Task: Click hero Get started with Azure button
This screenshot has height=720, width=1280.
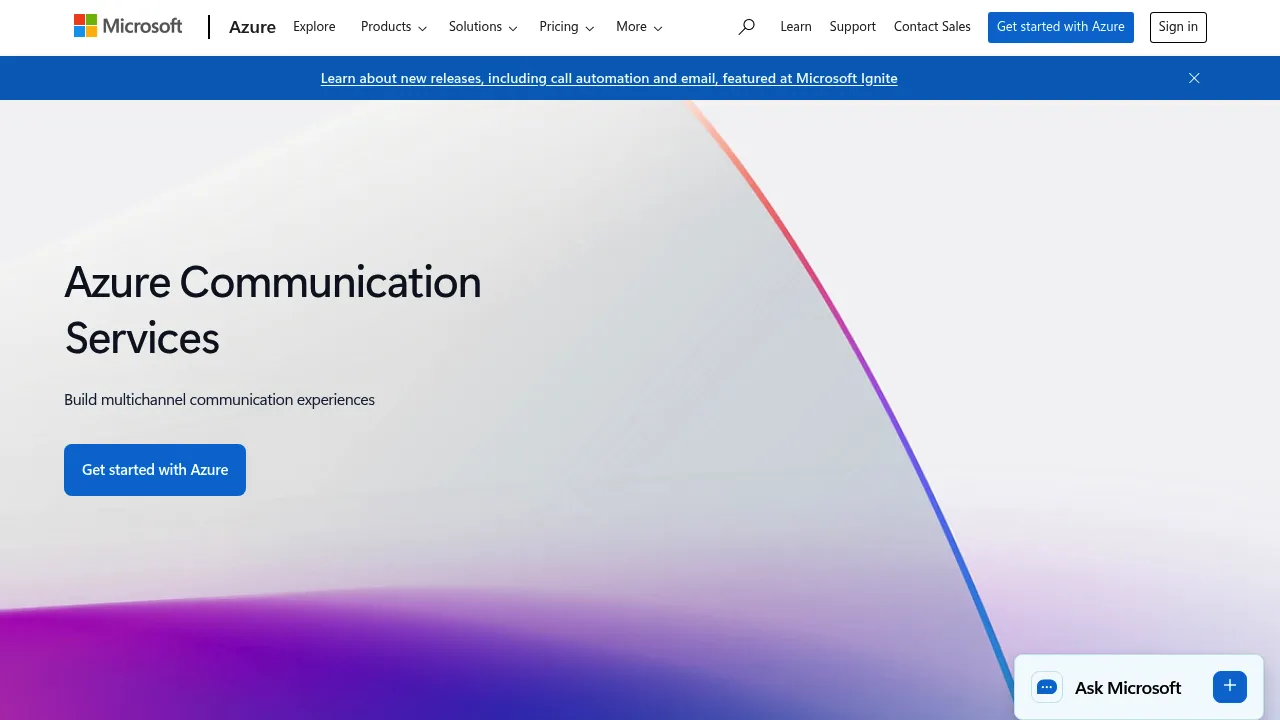Action: point(155,470)
